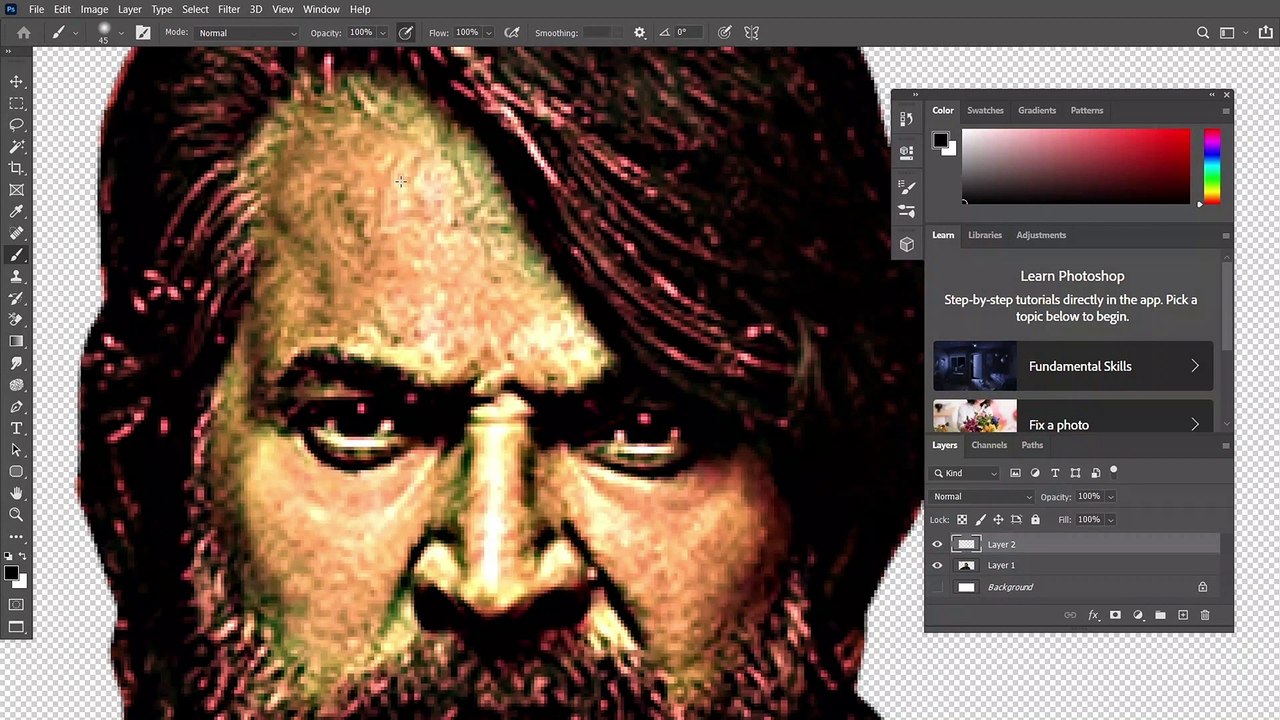This screenshot has height=720, width=1280.
Task: Add a layer mask
Action: click(1115, 615)
